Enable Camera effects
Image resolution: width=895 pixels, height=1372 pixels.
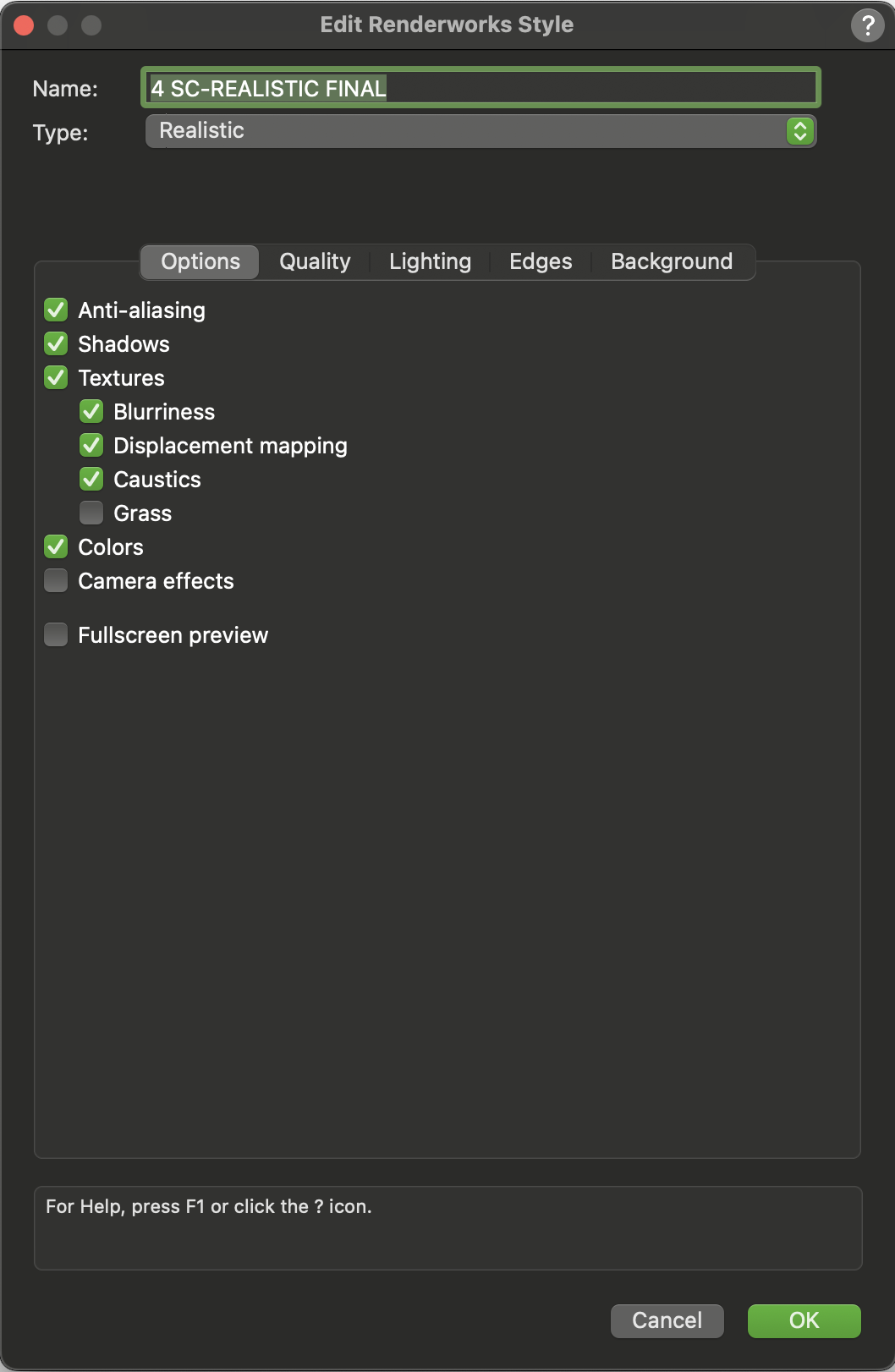[x=55, y=580]
